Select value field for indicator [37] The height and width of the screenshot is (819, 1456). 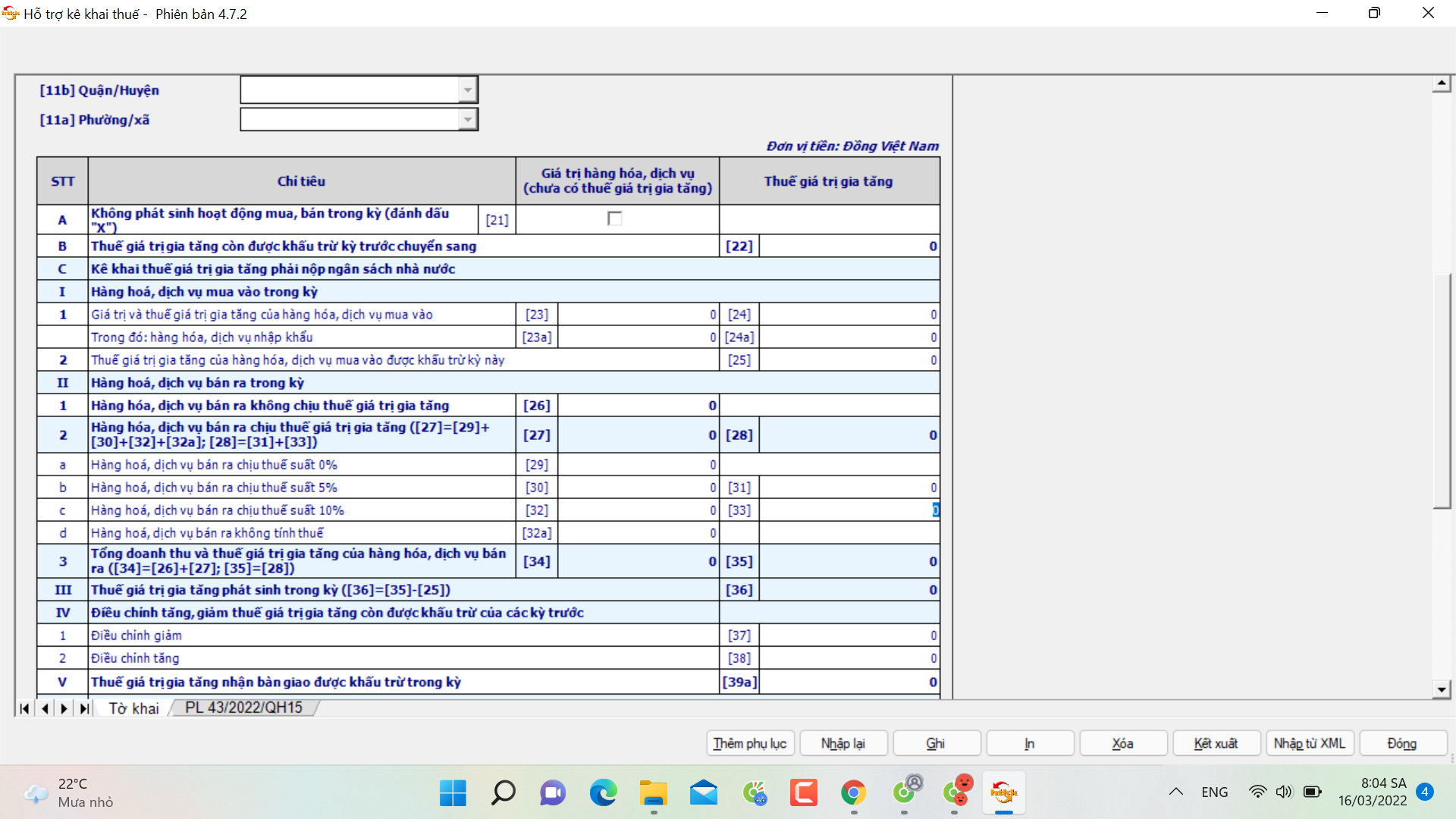tap(849, 635)
